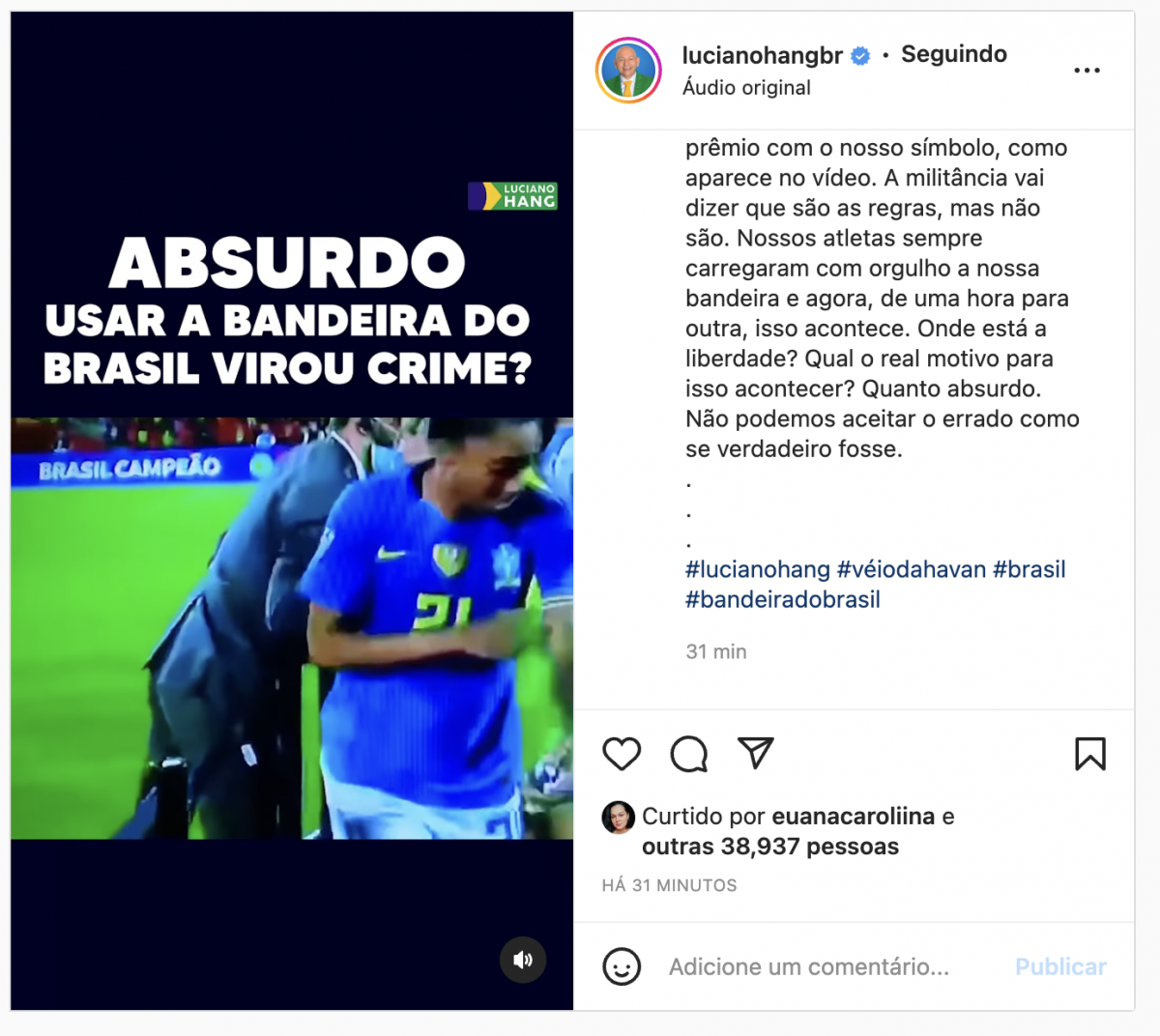Open the lucianohangbr username link
The height and width of the screenshot is (1036, 1160).
click(x=763, y=55)
